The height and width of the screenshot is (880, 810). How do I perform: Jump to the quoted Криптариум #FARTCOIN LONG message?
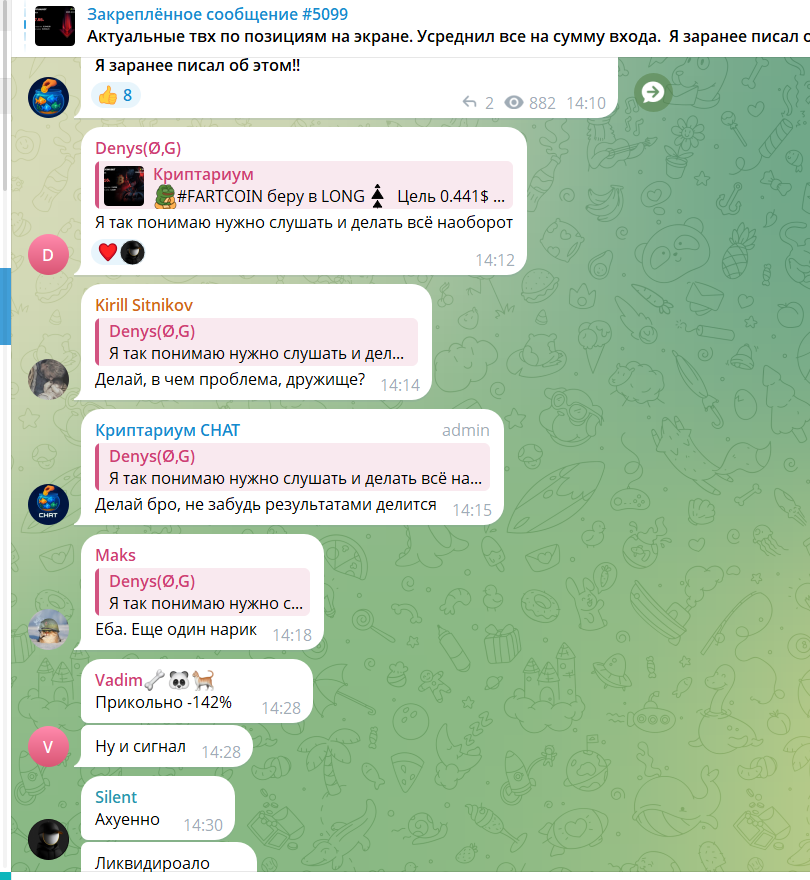point(304,185)
